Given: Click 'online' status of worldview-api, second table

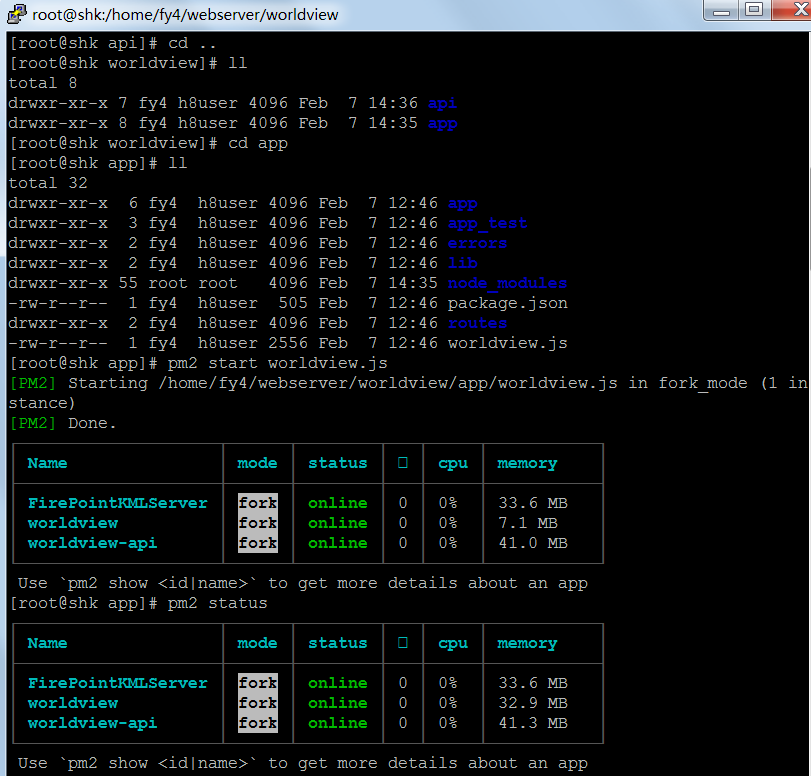Looking at the screenshot, I should [x=338, y=723].
